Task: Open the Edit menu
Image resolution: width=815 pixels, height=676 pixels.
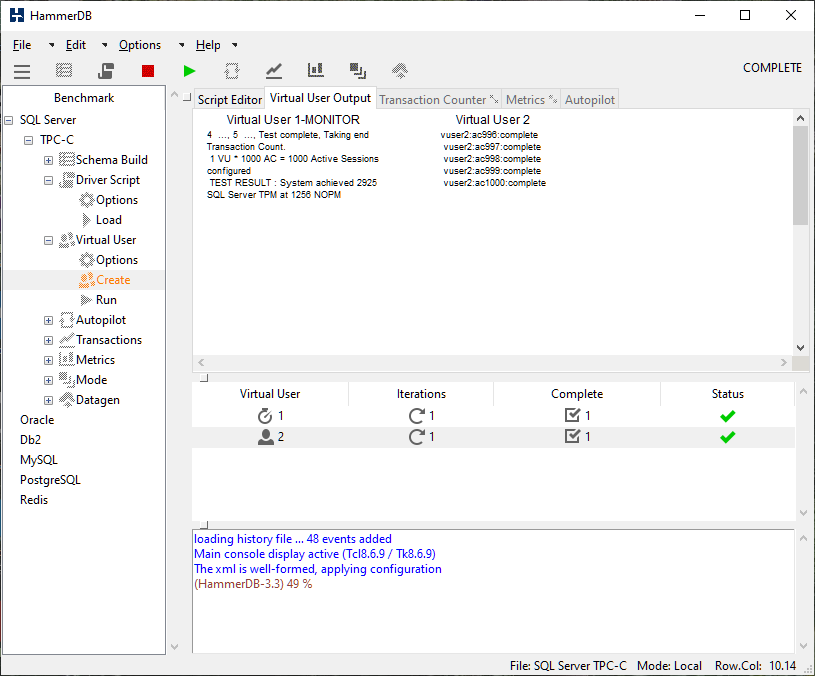Action: click(75, 45)
